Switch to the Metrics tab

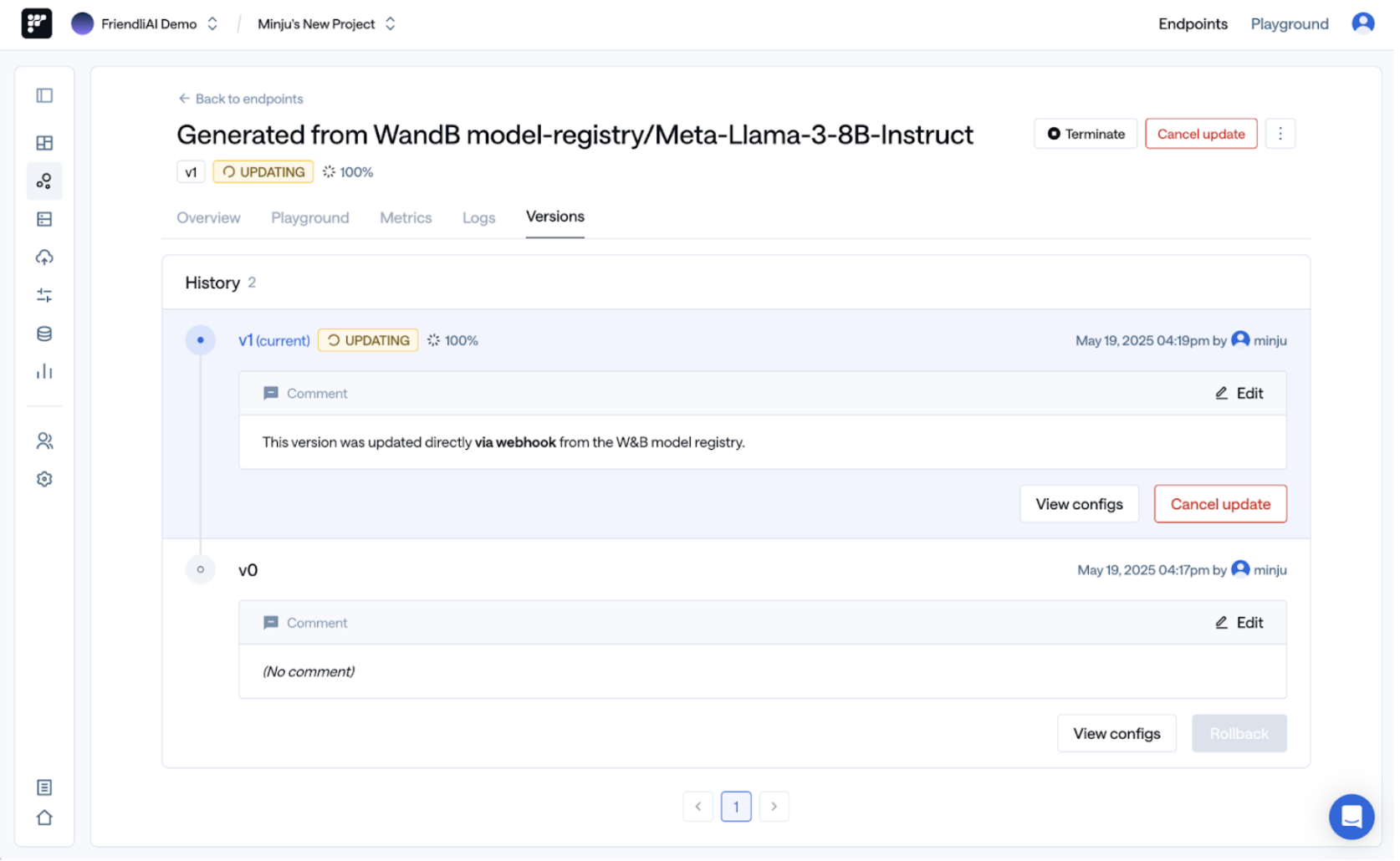(x=406, y=217)
